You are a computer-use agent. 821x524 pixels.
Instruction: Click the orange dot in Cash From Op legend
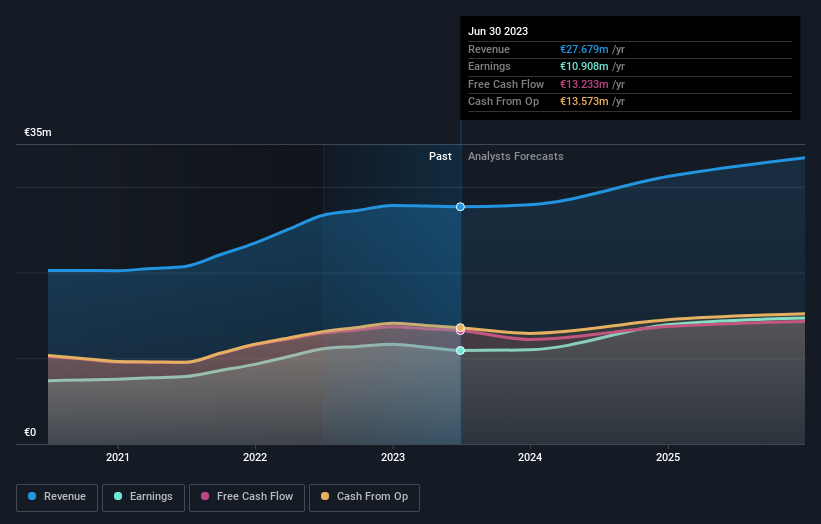325,496
